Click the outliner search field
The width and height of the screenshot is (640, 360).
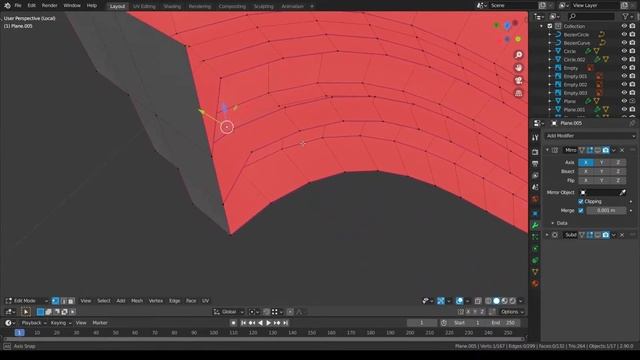click(591, 16)
